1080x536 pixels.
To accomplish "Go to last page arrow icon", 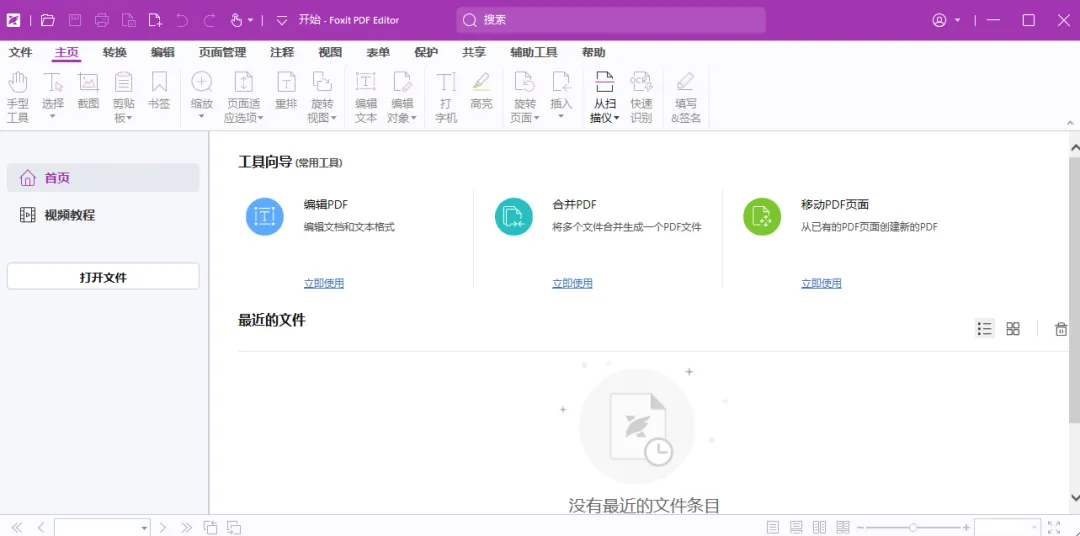I will click(x=186, y=528).
